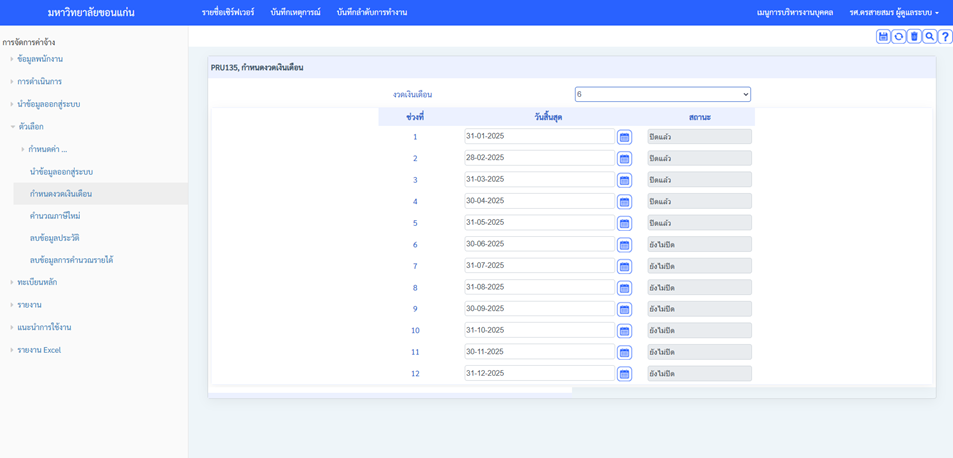This screenshot has height=458, width=953.
Task: Click the เมนูการบริหารงานบุคคล link
Action: (794, 13)
